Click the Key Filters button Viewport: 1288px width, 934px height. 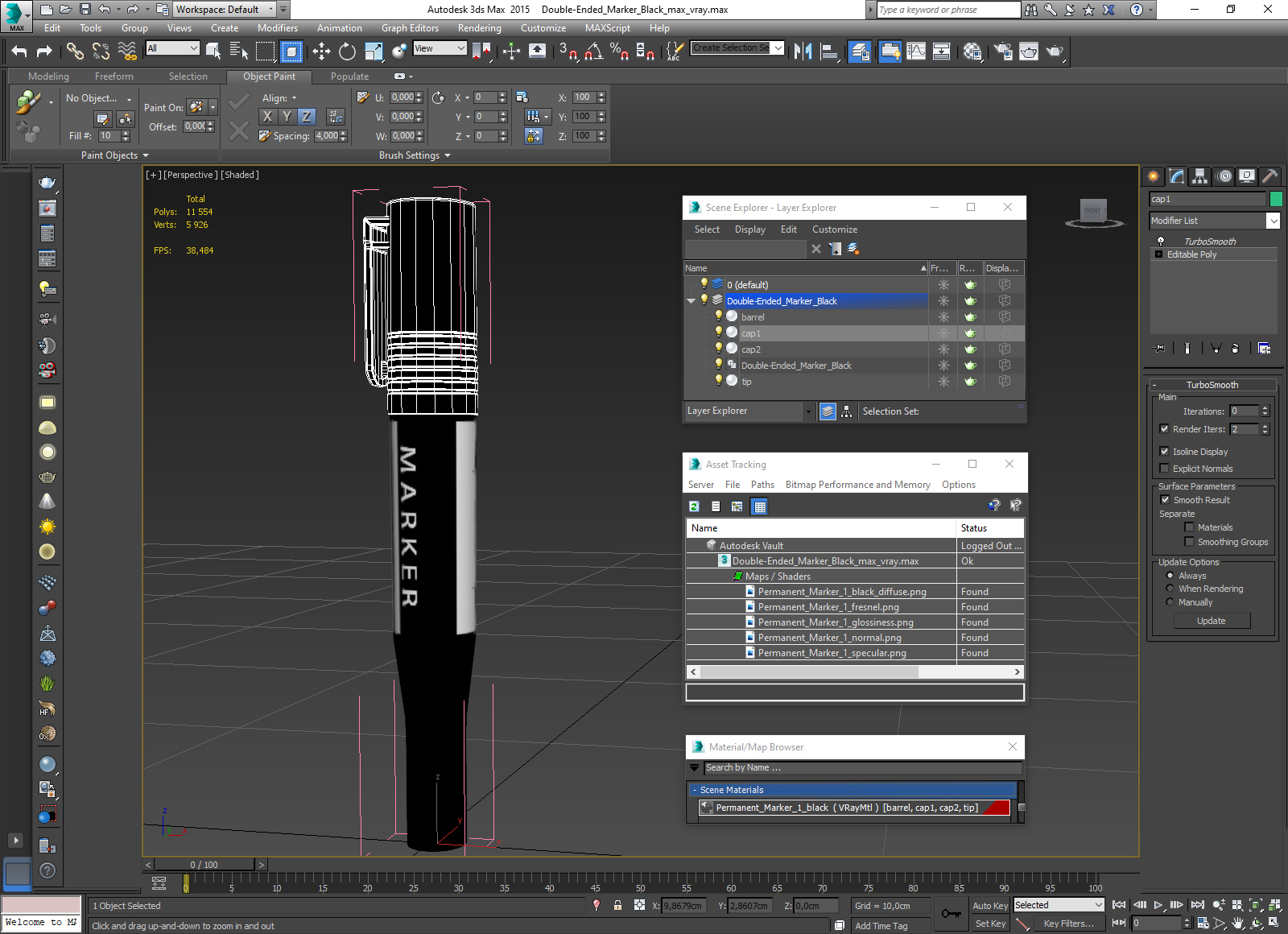pos(1068,924)
